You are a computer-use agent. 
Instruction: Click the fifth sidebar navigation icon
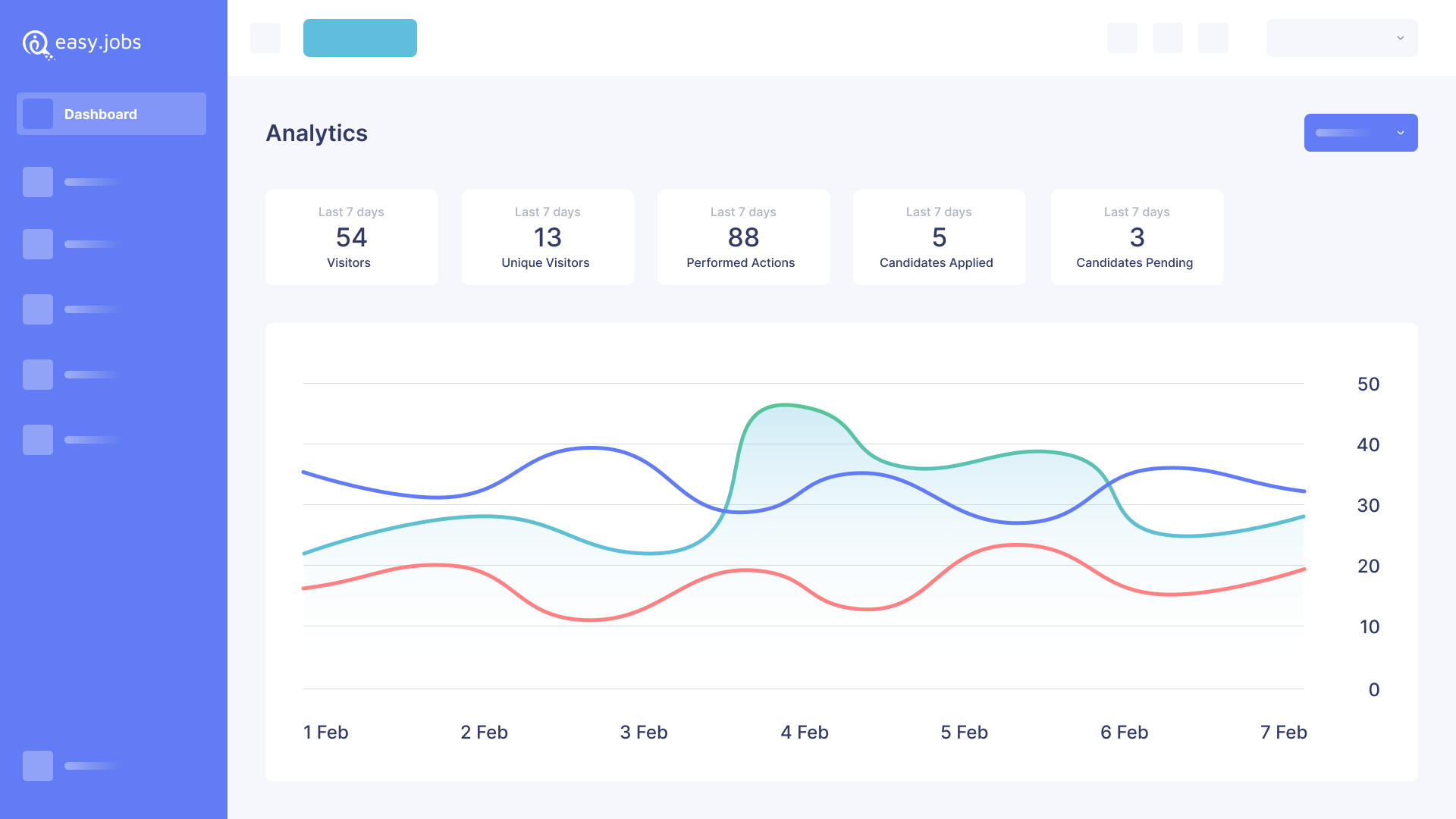pyautogui.click(x=38, y=374)
